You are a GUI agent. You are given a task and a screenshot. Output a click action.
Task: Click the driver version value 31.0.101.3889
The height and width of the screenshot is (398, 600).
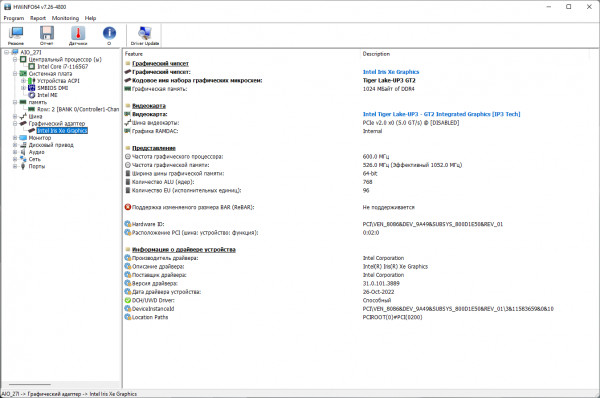381,283
